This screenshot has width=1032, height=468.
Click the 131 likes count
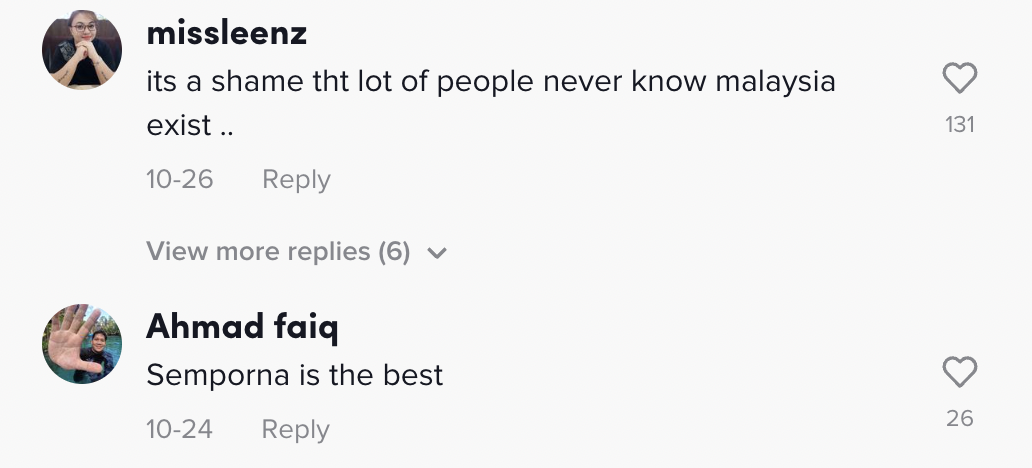tap(959, 125)
